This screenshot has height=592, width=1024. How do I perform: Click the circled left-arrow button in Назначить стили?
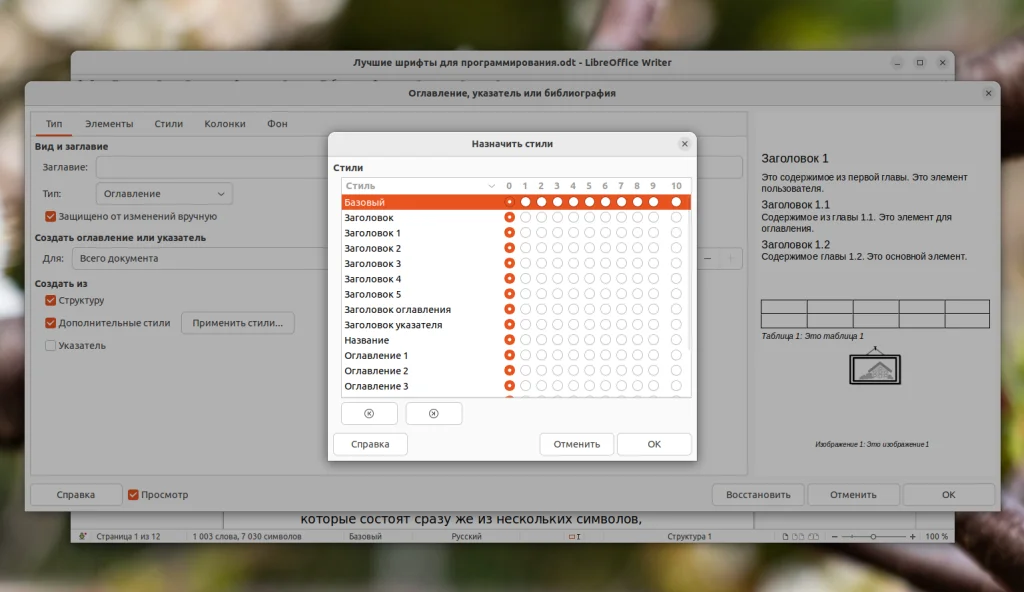[x=369, y=413]
